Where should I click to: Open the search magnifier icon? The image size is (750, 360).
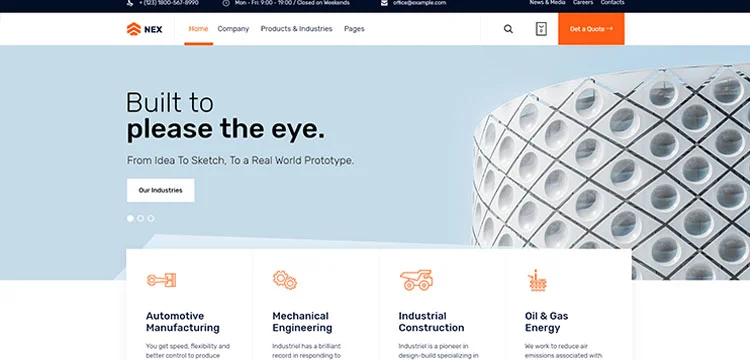point(508,29)
